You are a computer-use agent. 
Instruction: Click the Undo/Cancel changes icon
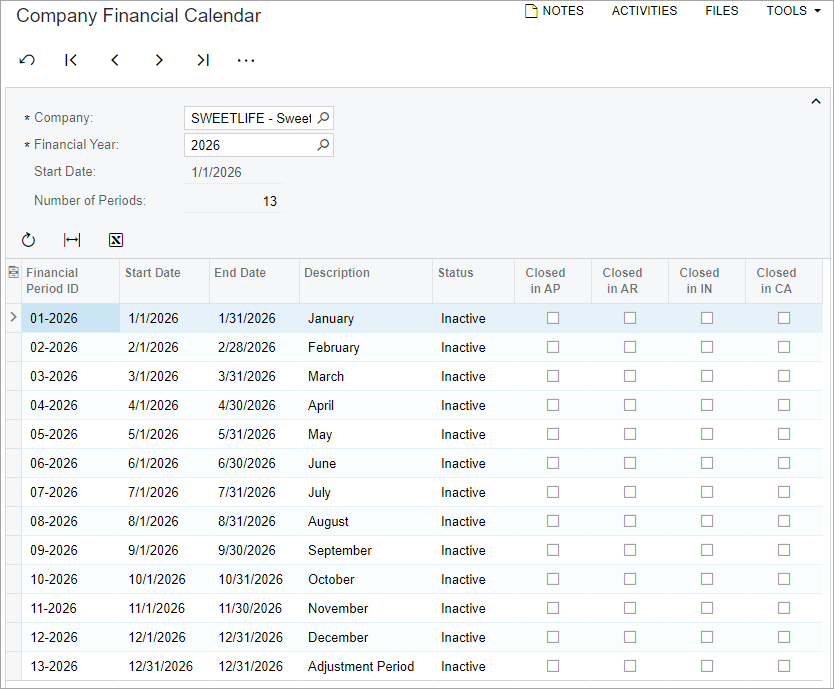(x=27, y=60)
